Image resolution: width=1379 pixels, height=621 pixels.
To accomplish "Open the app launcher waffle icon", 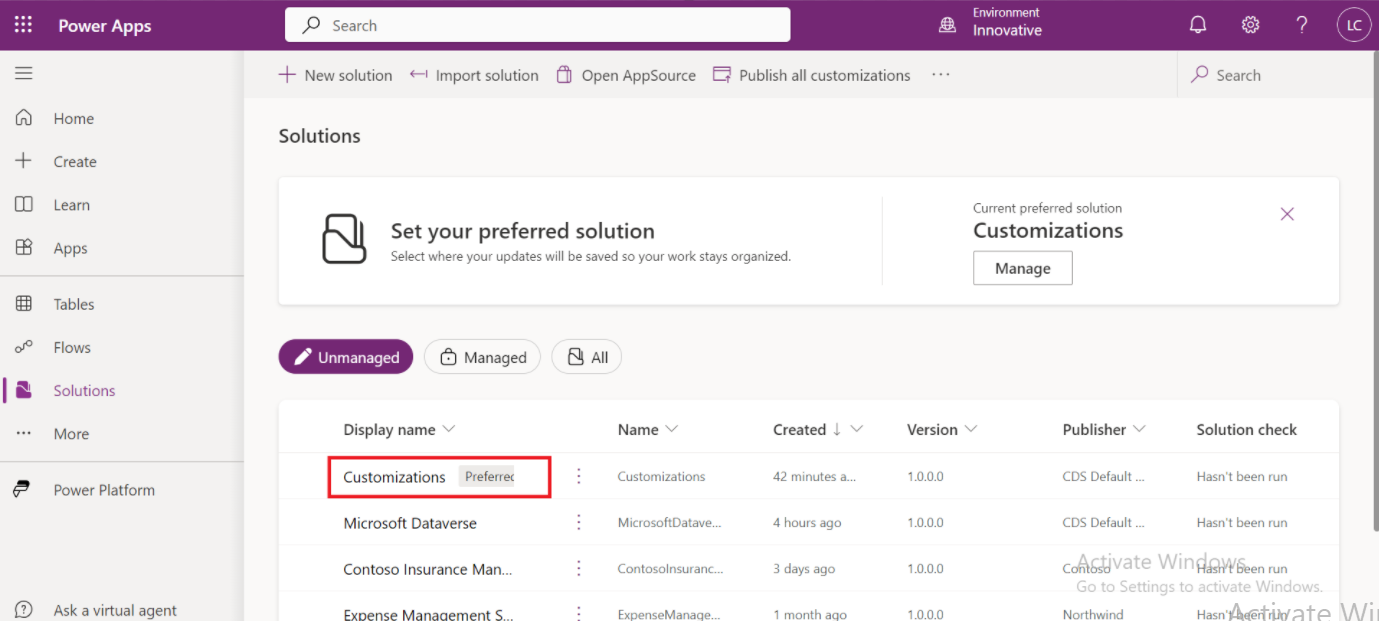I will (x=23, y=25).
